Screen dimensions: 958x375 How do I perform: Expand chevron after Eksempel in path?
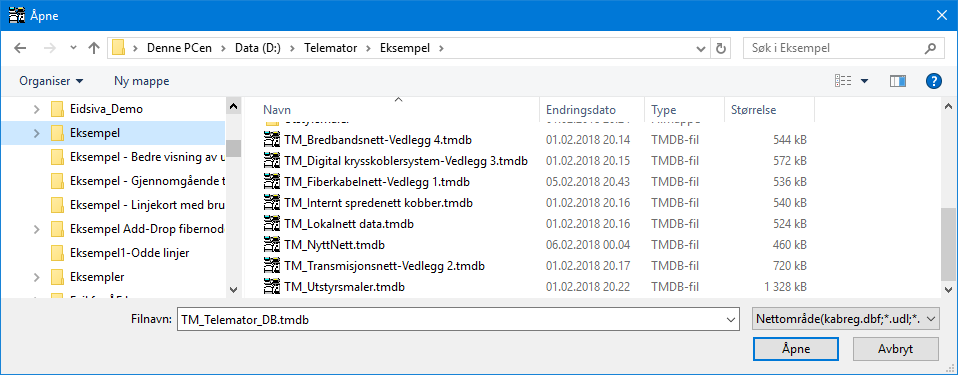442,48
